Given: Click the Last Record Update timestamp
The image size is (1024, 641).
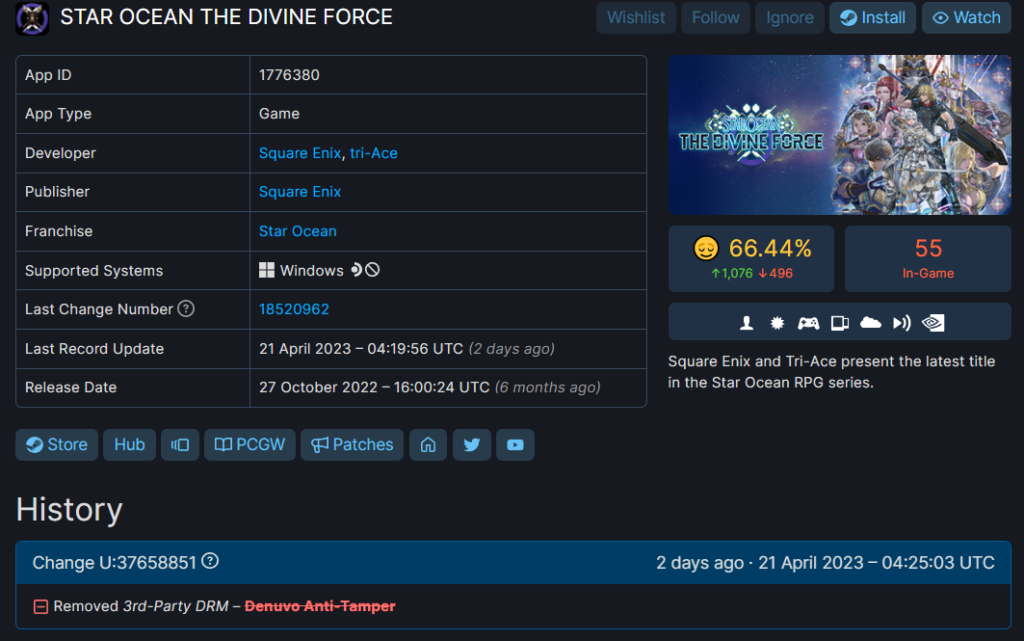Looking at the screenshot, I should click(361, 349).
